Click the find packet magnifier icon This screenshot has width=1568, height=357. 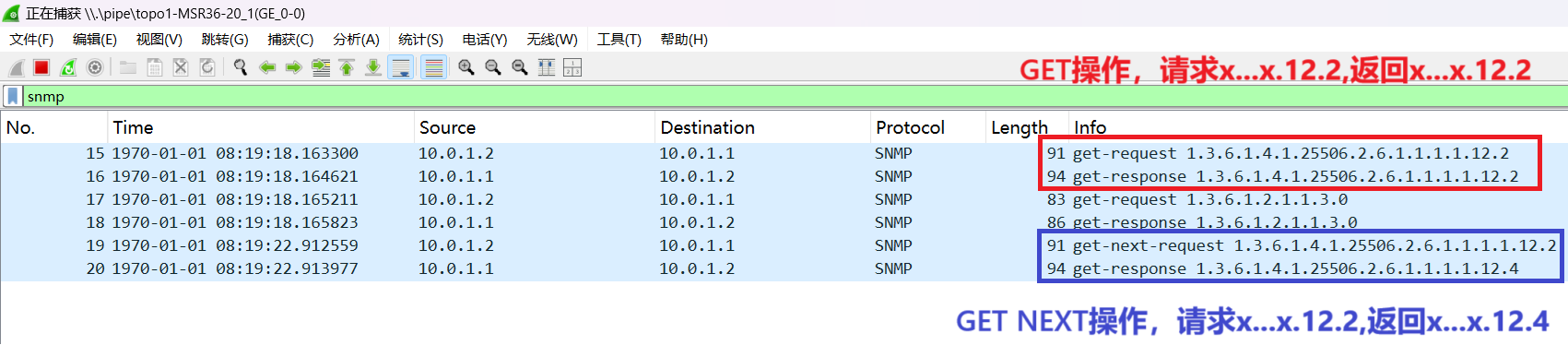tap(241, 67)
